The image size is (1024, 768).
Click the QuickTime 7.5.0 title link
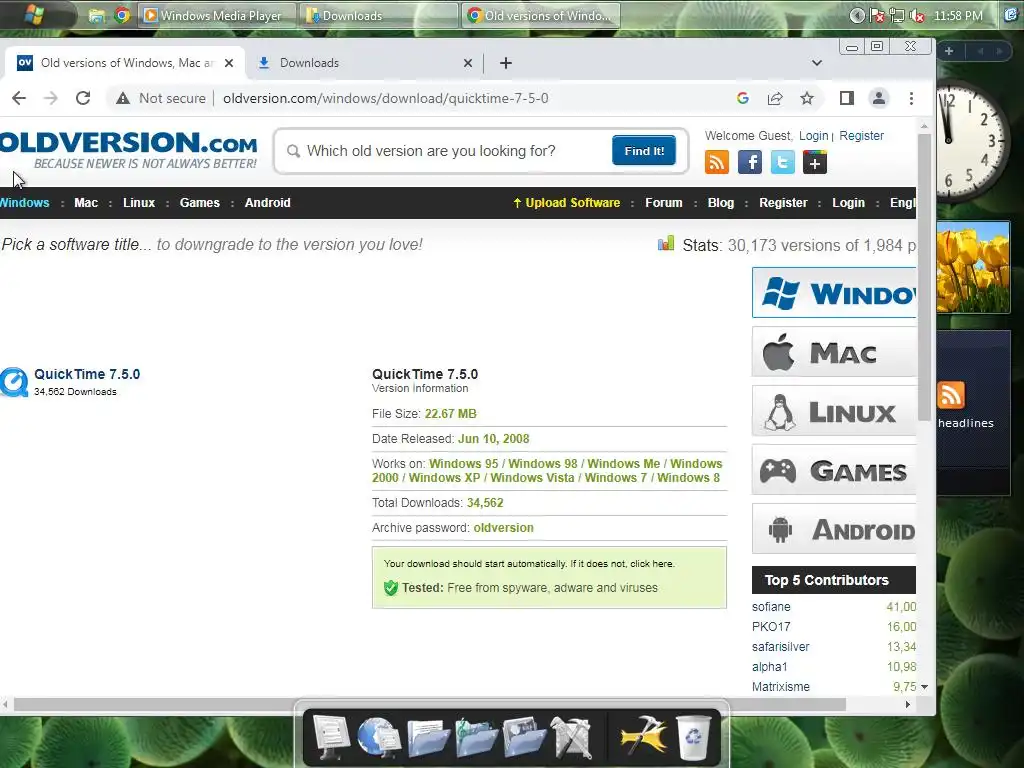(87, 374)
